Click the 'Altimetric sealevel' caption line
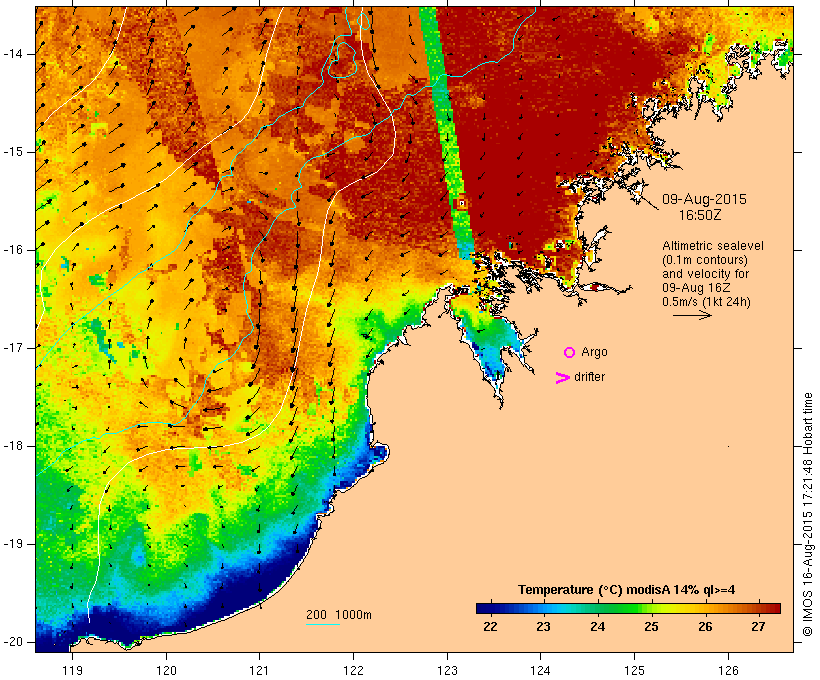Image resolution: width=820 pixels, height=680 pixels. pos(713,246)
